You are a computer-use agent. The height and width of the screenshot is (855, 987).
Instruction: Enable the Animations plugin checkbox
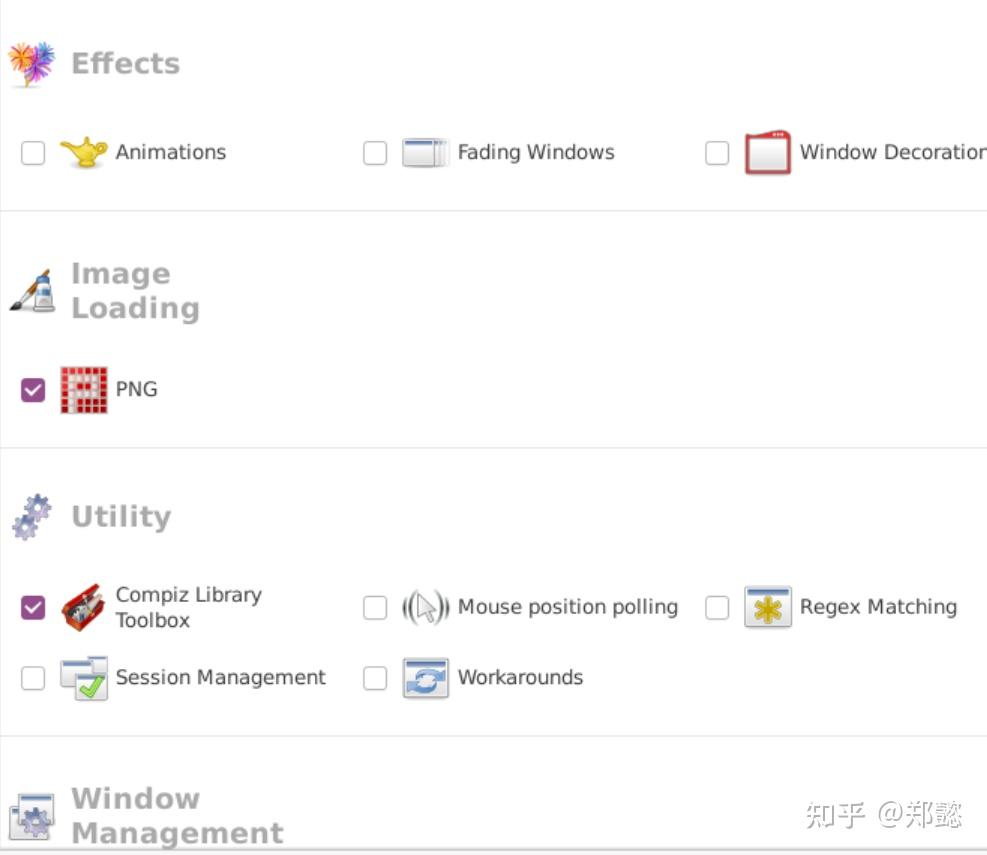pyautogui.click(x=33, y=152)
